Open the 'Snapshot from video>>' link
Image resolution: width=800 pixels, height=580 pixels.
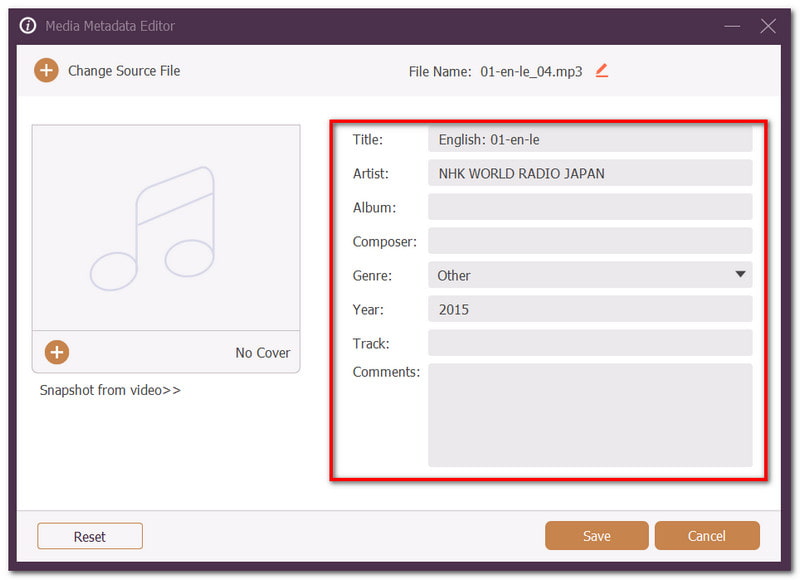(x=110, y=390)
